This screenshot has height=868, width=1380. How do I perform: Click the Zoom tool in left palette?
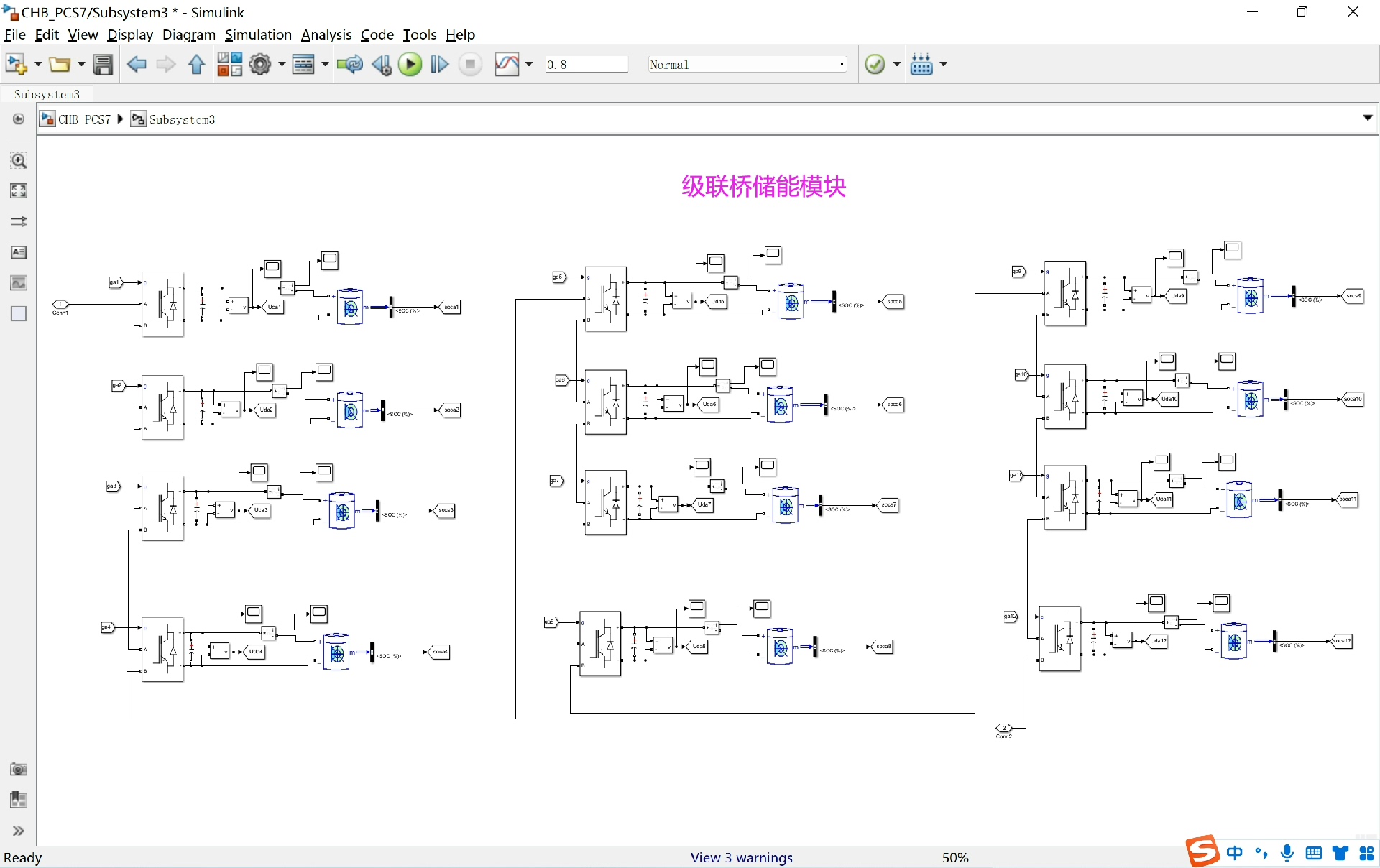coord(19,160)
